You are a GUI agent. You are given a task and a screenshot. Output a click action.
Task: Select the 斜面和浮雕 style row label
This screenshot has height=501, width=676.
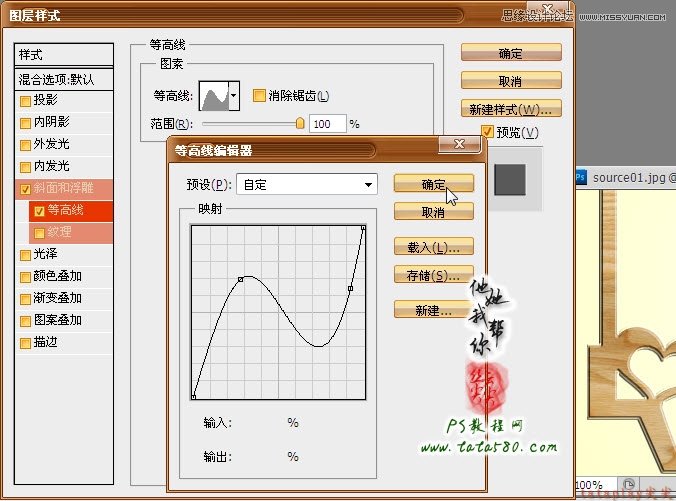tap(63, 188)
